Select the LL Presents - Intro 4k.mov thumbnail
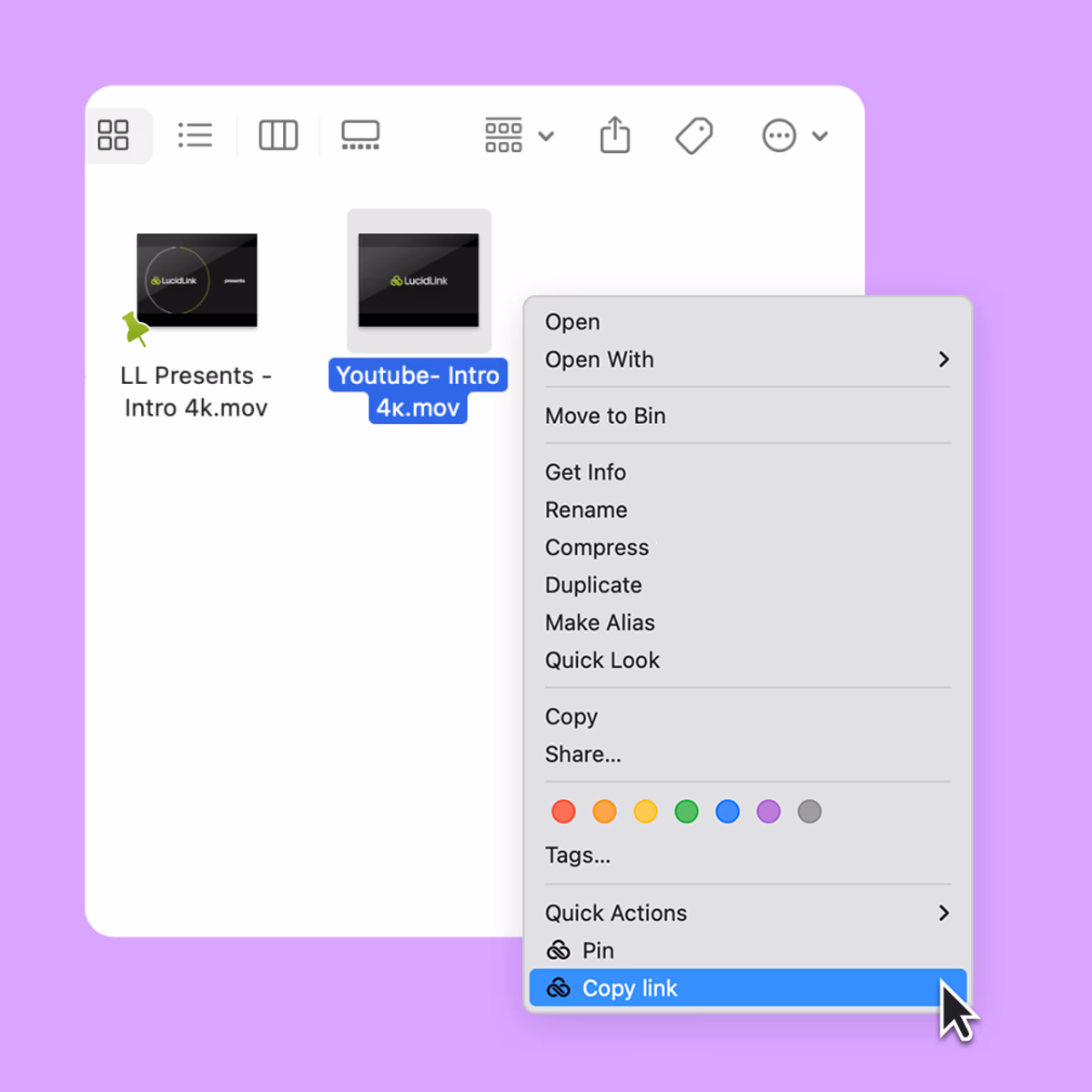The width and height of the screenshot is (1092, 1092). (196, 278)
